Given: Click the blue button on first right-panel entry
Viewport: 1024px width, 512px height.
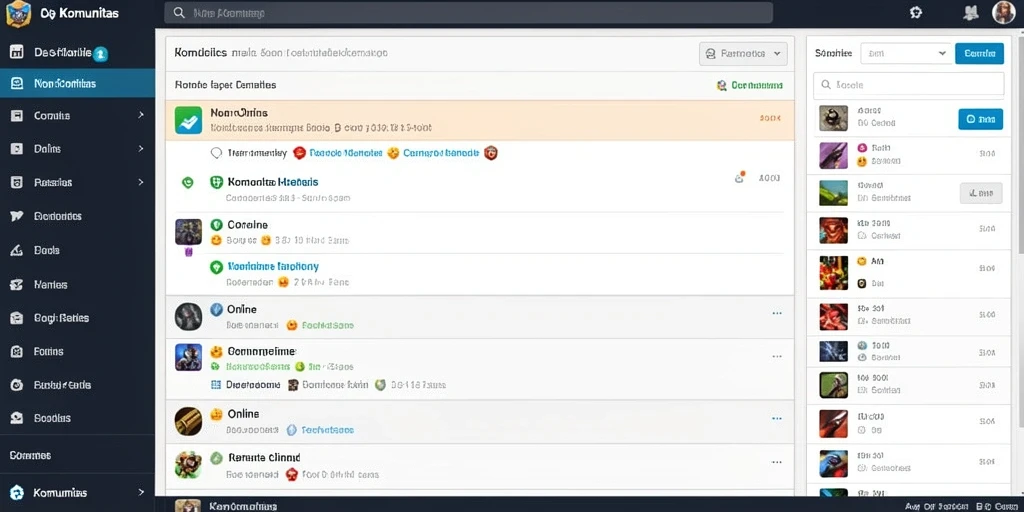Looking at the screenshot, I should 981,119.
